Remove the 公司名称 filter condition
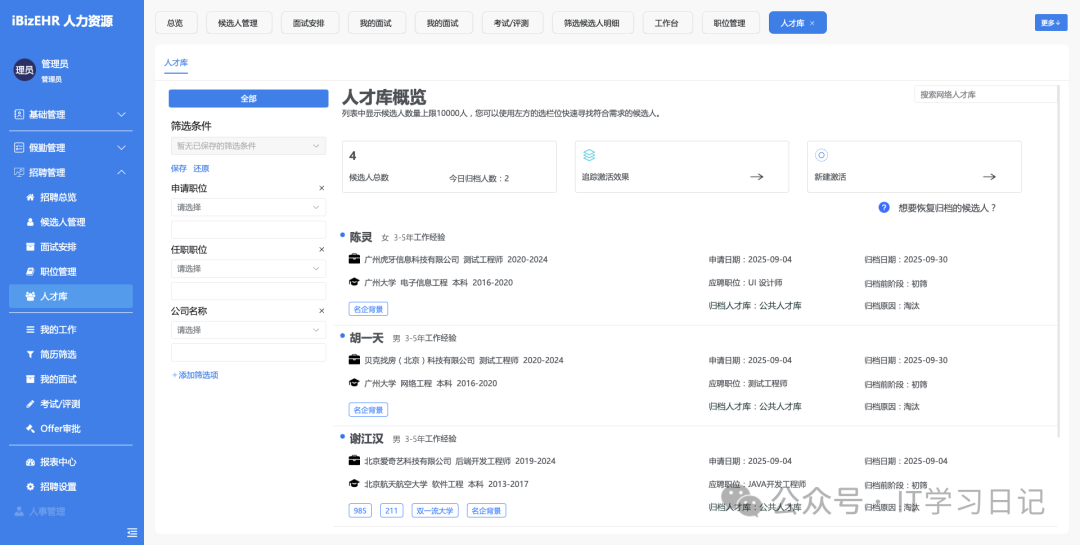 click(x=321, y=311)
